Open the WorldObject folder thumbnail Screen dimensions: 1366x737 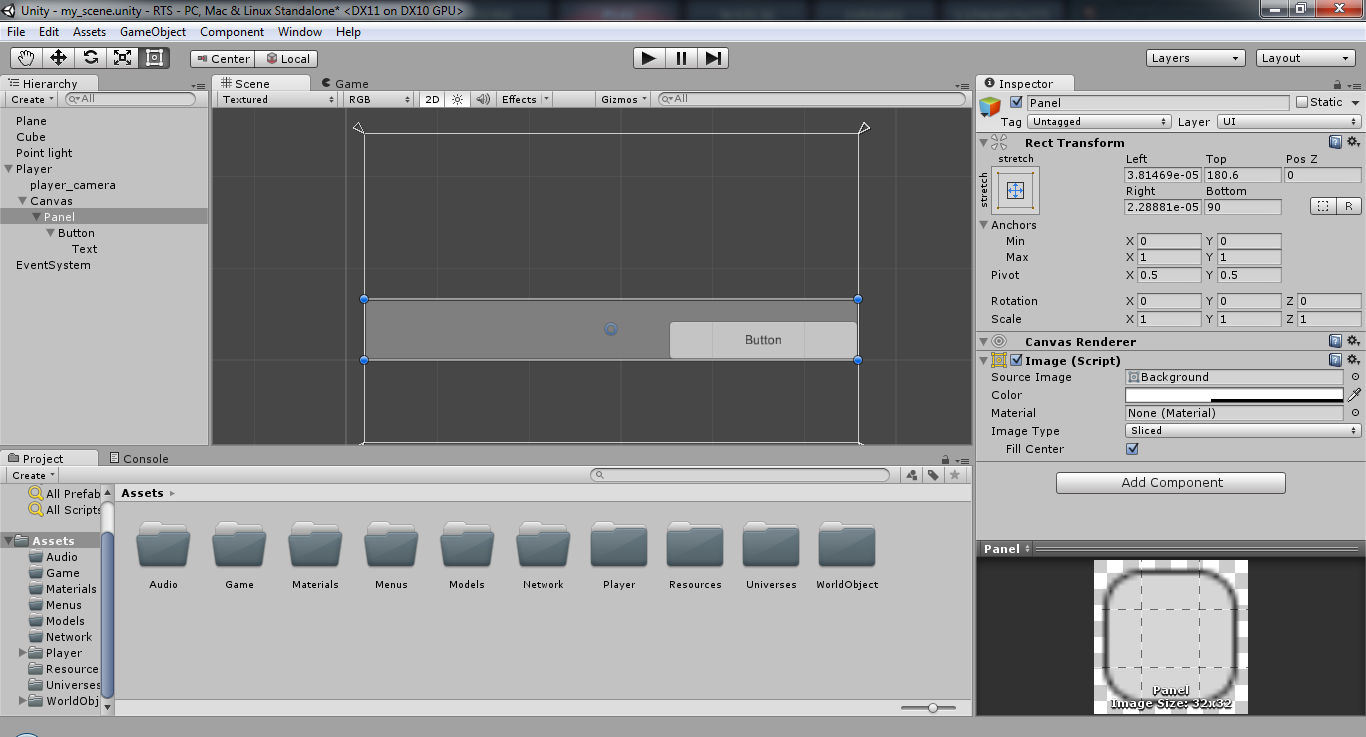click(x=847, y=545)
